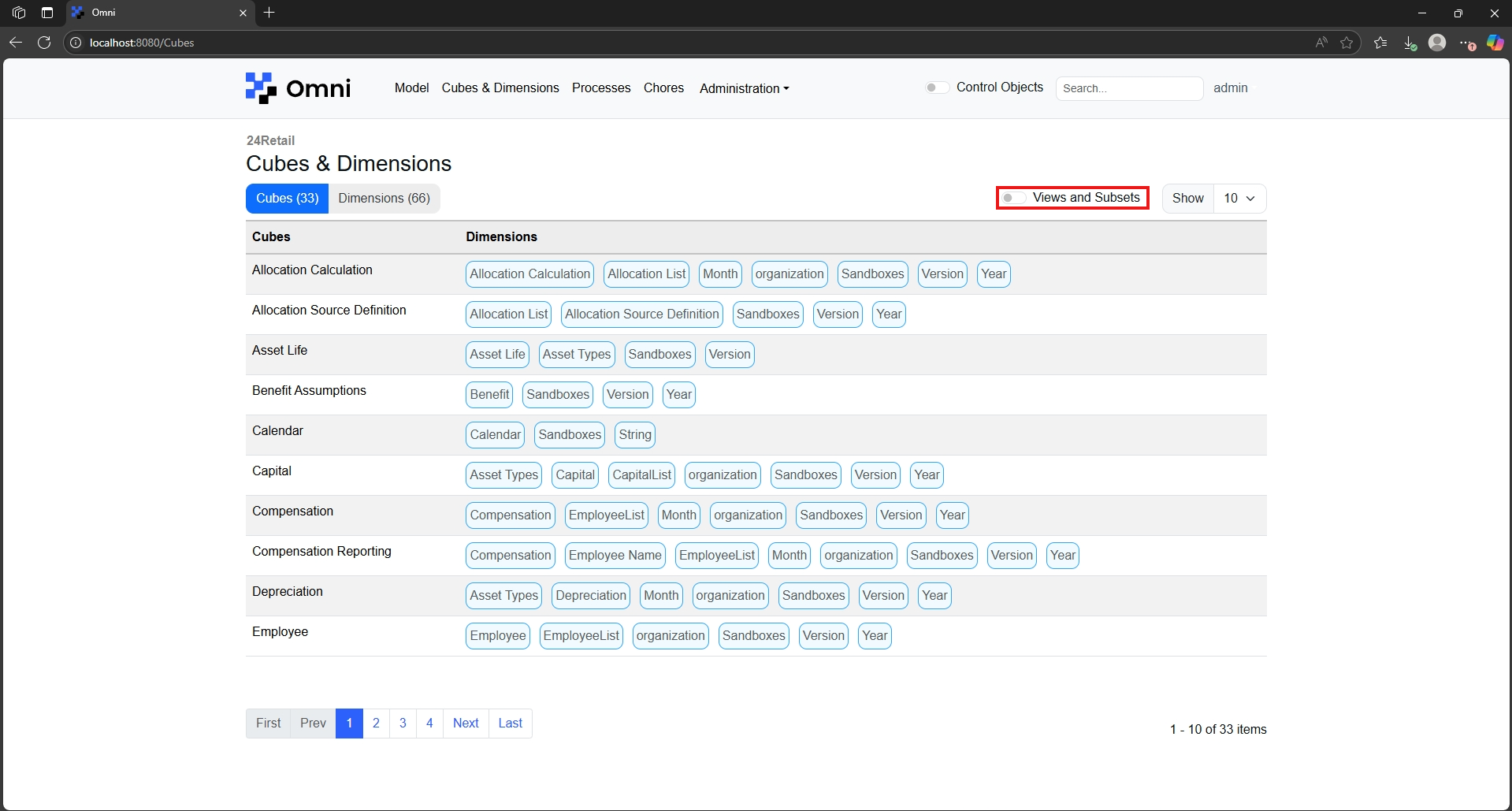Click the First pagination button
1512x811 pixels.
(x=268, y=723)
